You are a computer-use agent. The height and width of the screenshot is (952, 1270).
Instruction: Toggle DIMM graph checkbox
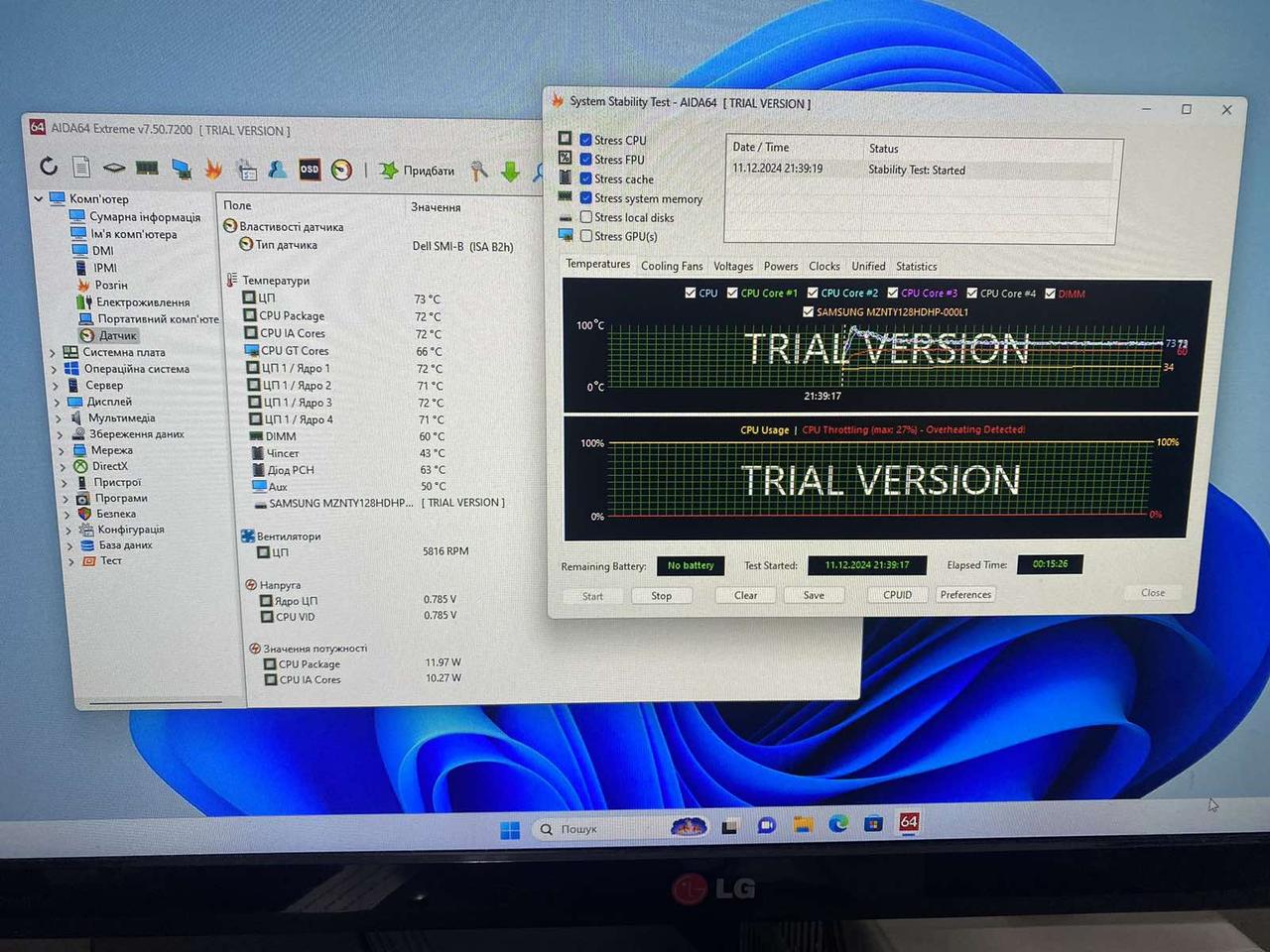click(1050, 294)
